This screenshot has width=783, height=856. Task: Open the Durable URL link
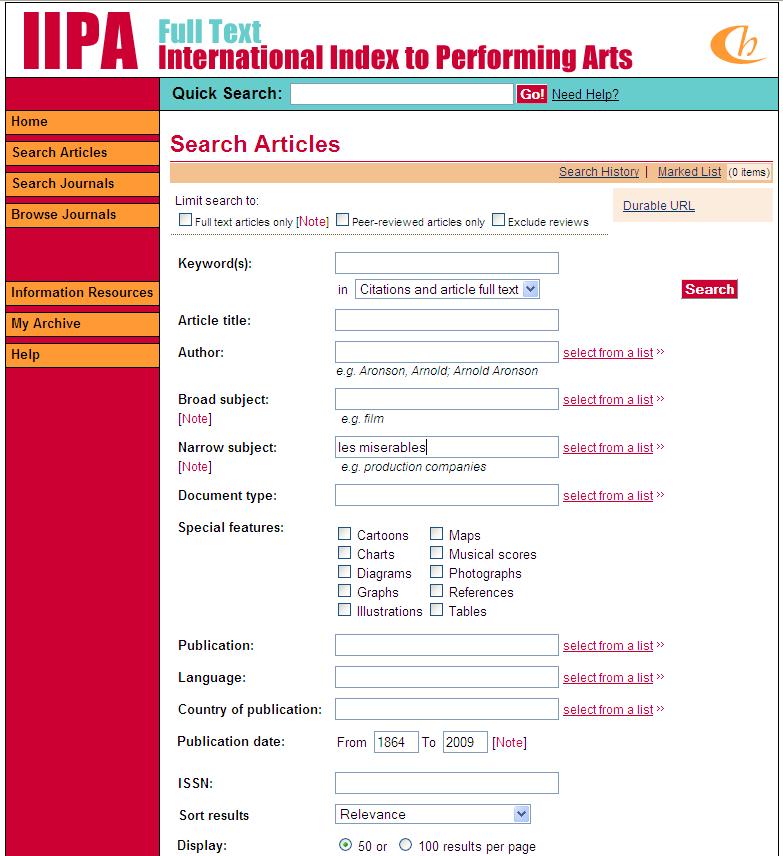tap(659, 206)
